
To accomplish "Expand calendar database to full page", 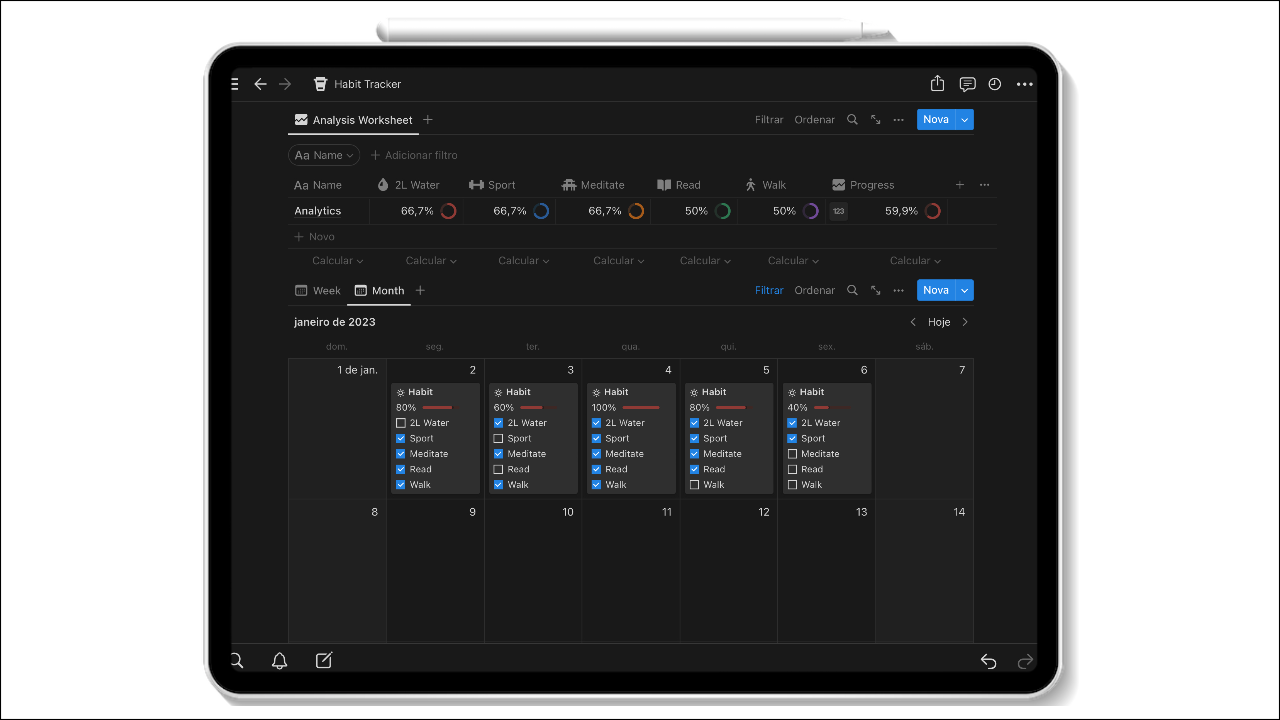I will 875,290.
